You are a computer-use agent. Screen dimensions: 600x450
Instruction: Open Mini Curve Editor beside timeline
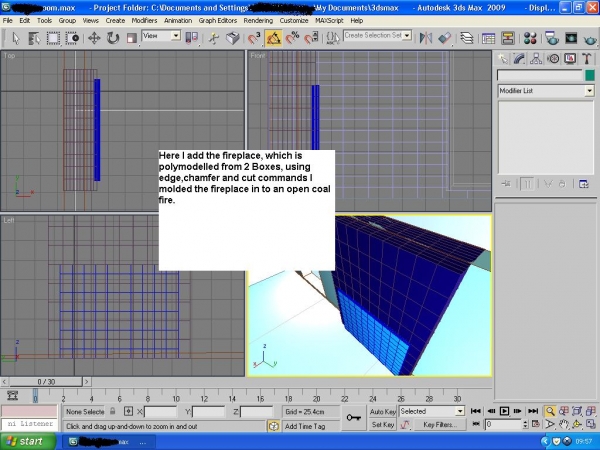(x=12, y=395)
